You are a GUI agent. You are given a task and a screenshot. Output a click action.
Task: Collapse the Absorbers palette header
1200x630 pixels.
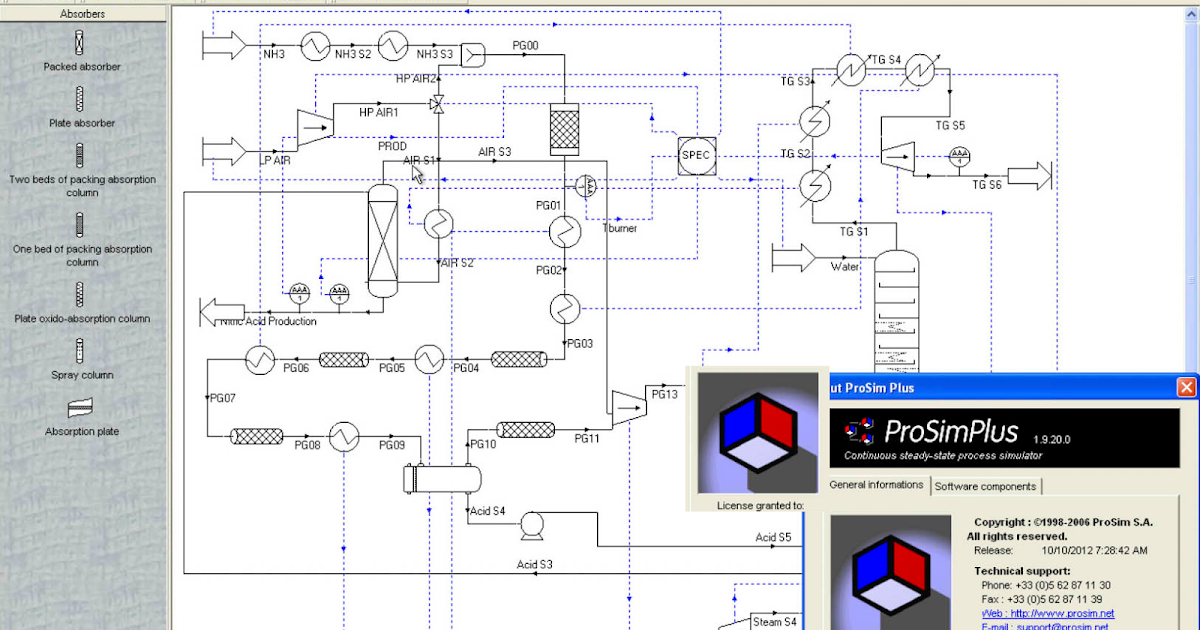[82, 13]
